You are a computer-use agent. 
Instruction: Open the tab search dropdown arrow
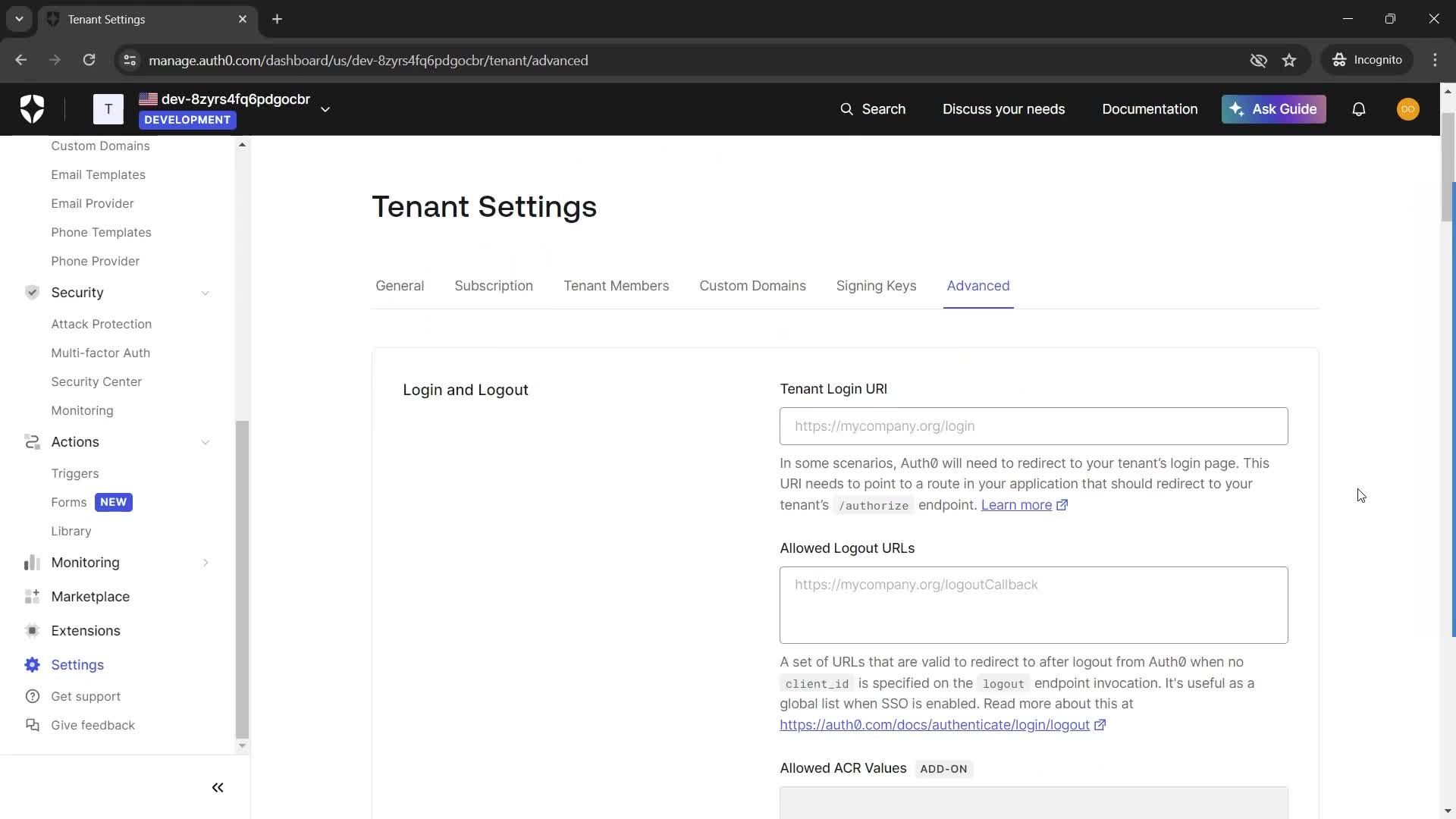coord(19,19)
